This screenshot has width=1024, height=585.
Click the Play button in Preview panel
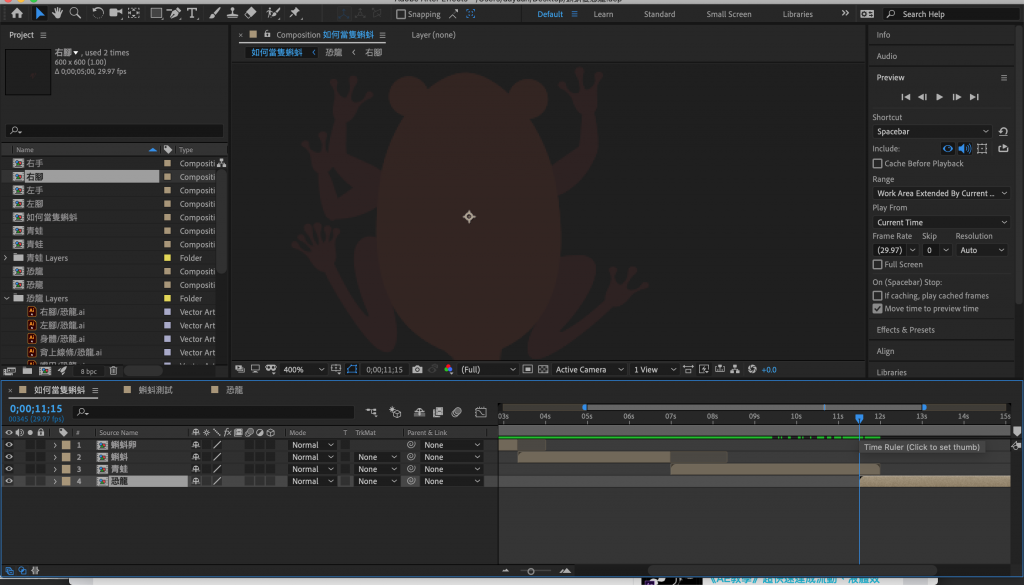[939, 97]
